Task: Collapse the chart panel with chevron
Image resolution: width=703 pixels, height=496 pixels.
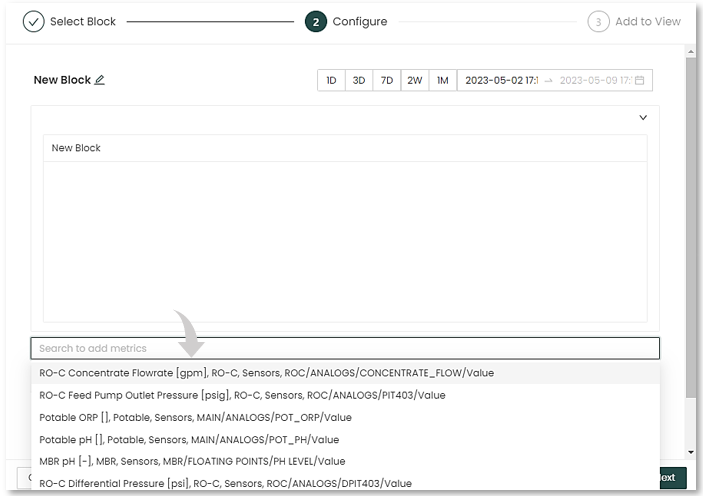Action: (643, 117)
